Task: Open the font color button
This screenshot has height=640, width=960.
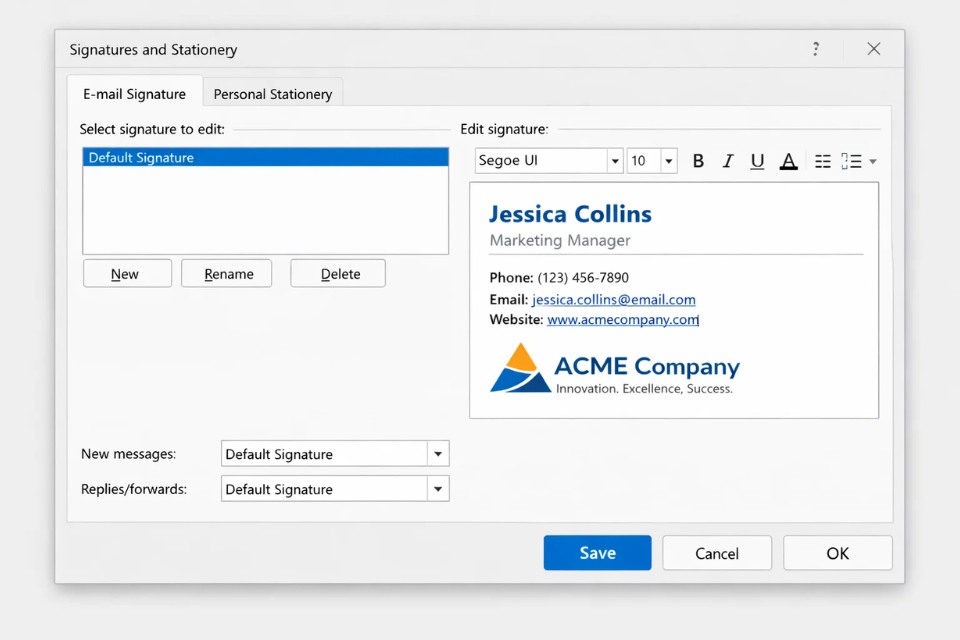Action: [788, 161]
